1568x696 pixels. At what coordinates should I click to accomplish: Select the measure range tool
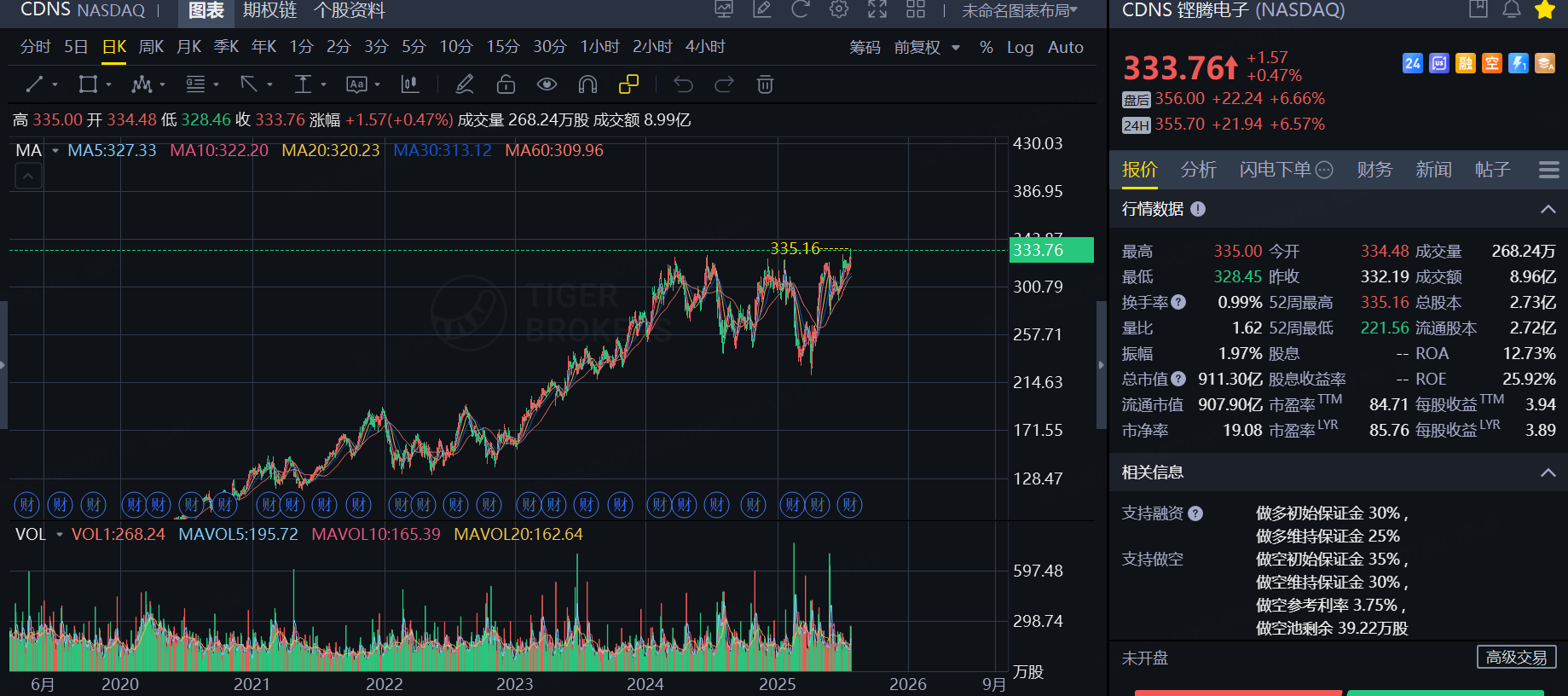click(303, 84)
